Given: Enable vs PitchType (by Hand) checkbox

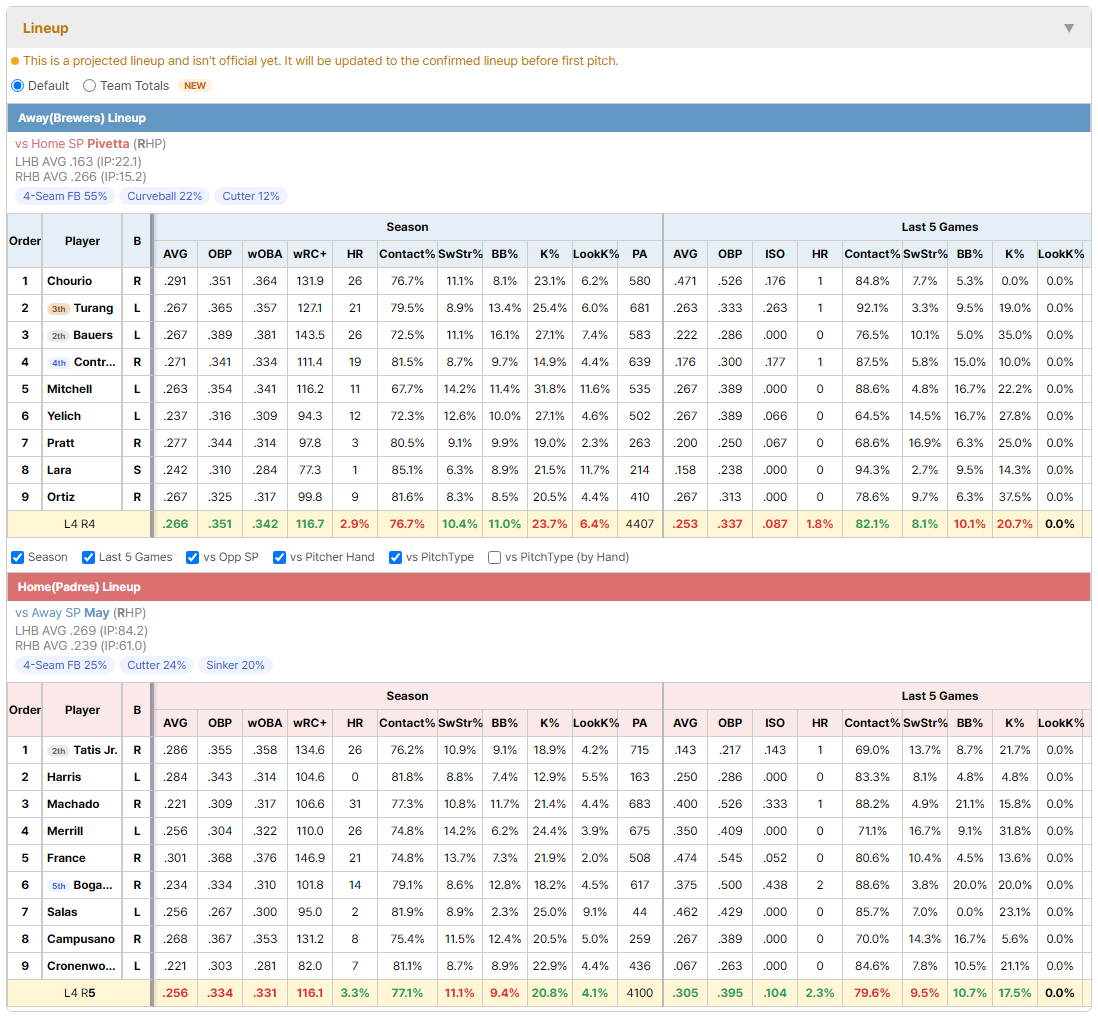Looking at the screenshot, I should 494,557.
